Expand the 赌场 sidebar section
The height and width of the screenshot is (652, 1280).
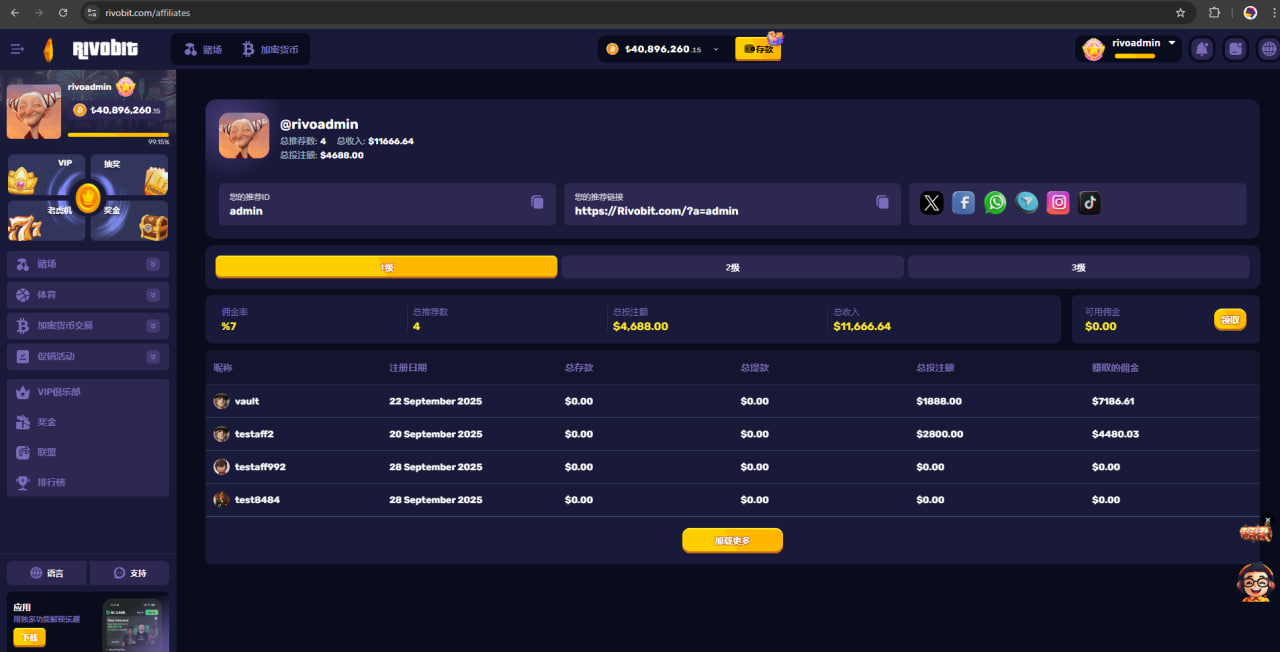[x=152, y=264]
